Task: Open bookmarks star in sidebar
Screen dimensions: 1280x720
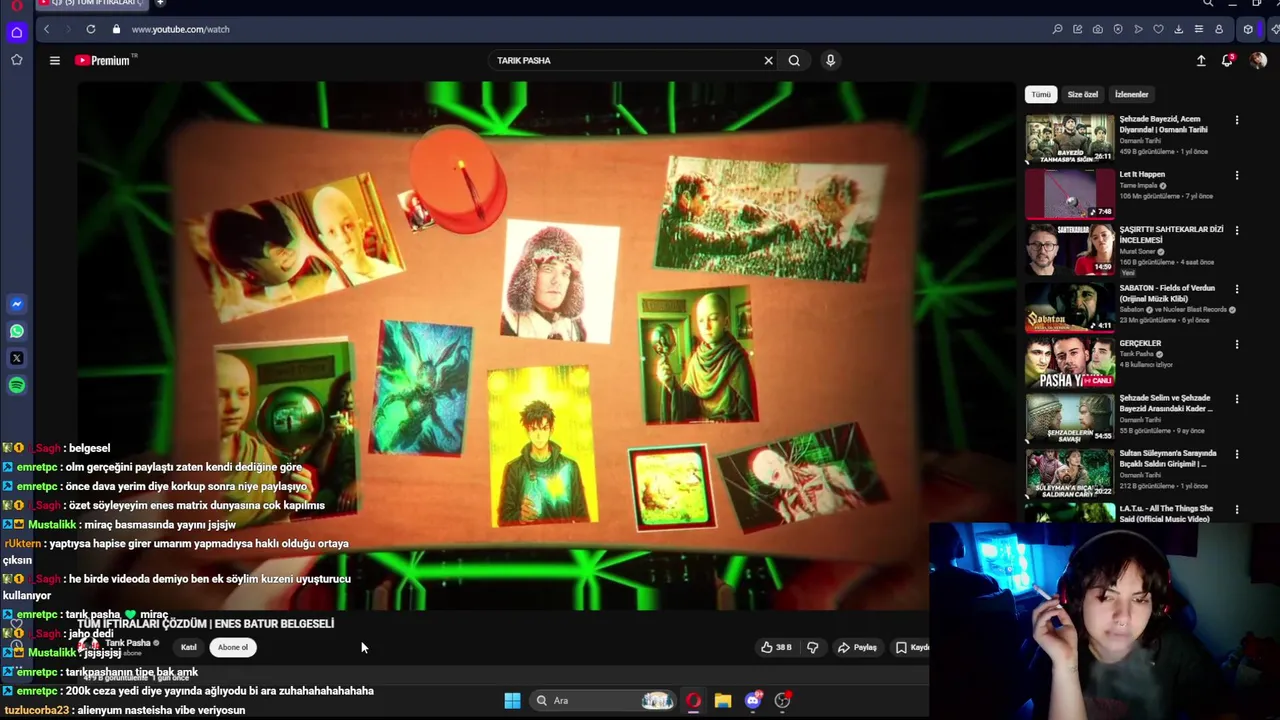Action: [17, 60]
